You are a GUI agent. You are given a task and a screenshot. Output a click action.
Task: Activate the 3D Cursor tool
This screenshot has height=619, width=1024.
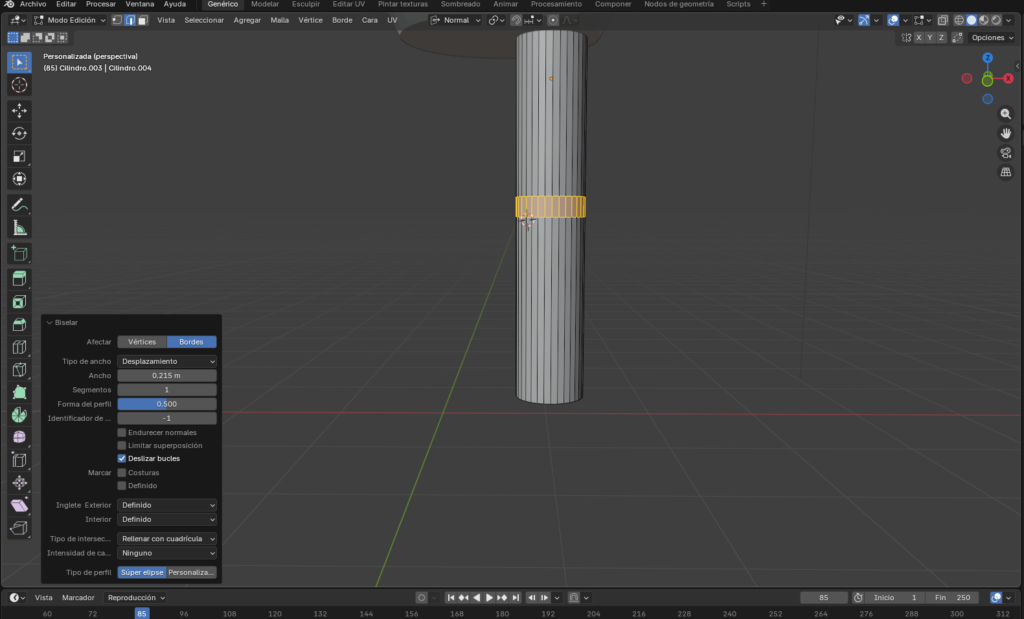click(x=19, y=85)
